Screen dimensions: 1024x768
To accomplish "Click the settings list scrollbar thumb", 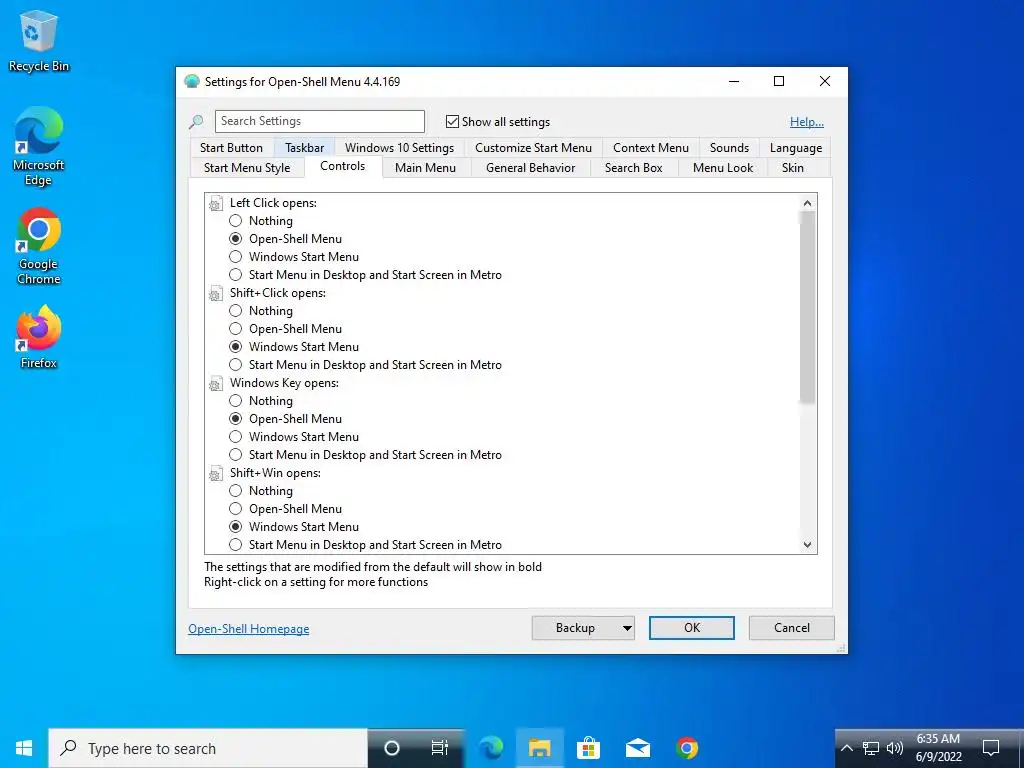I will point(808,307).
